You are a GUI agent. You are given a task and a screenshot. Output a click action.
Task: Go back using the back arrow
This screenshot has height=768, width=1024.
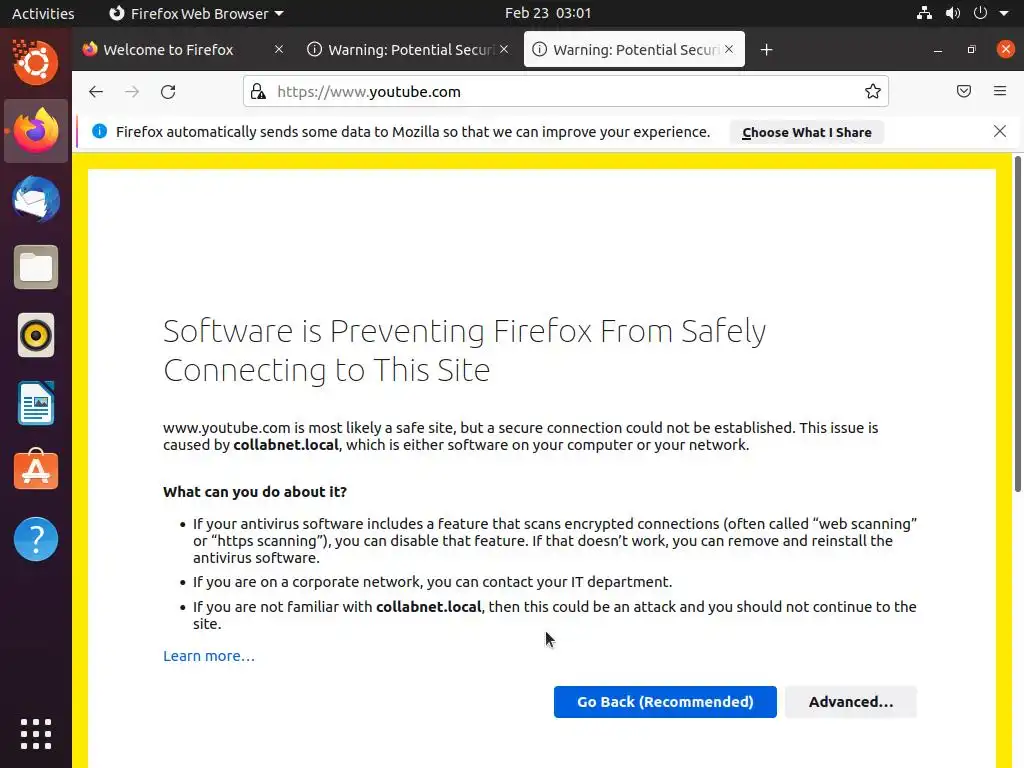[96, 92]
